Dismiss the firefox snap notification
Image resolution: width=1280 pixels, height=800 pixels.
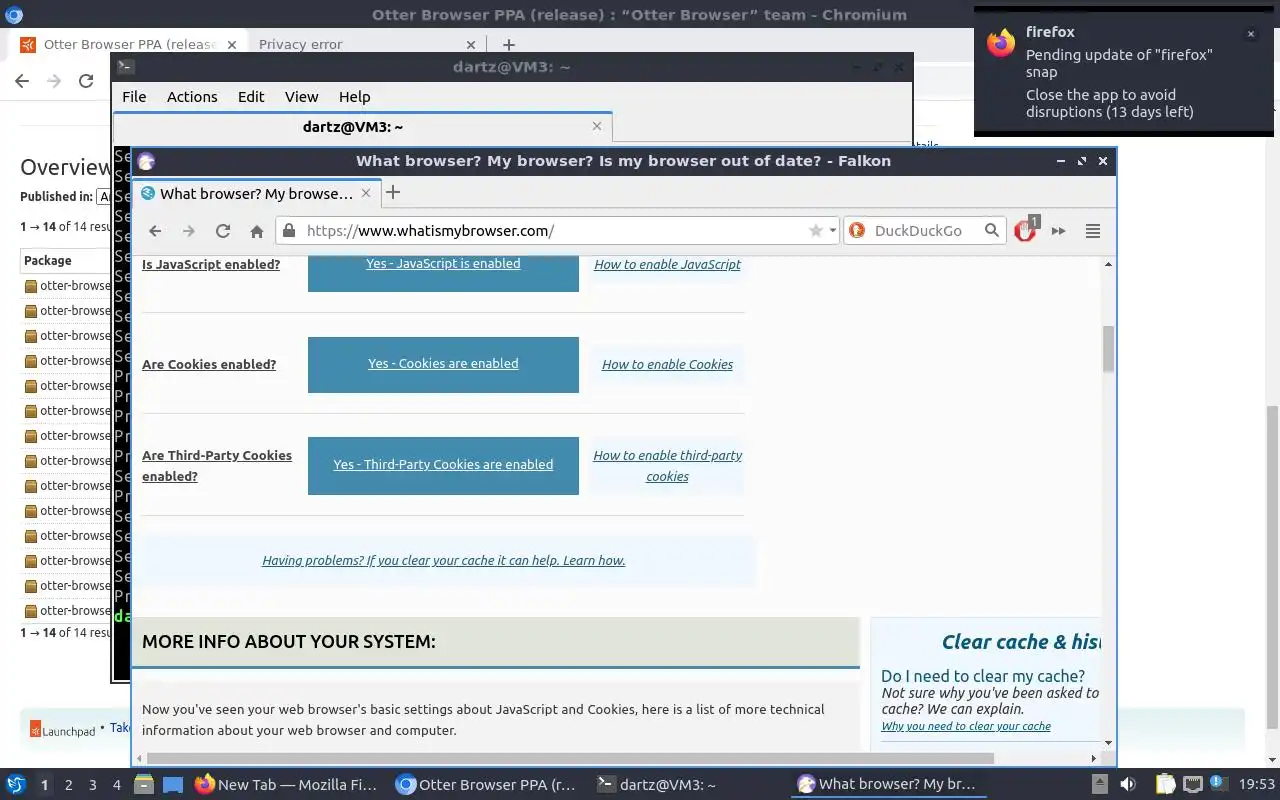point(1250,34)
